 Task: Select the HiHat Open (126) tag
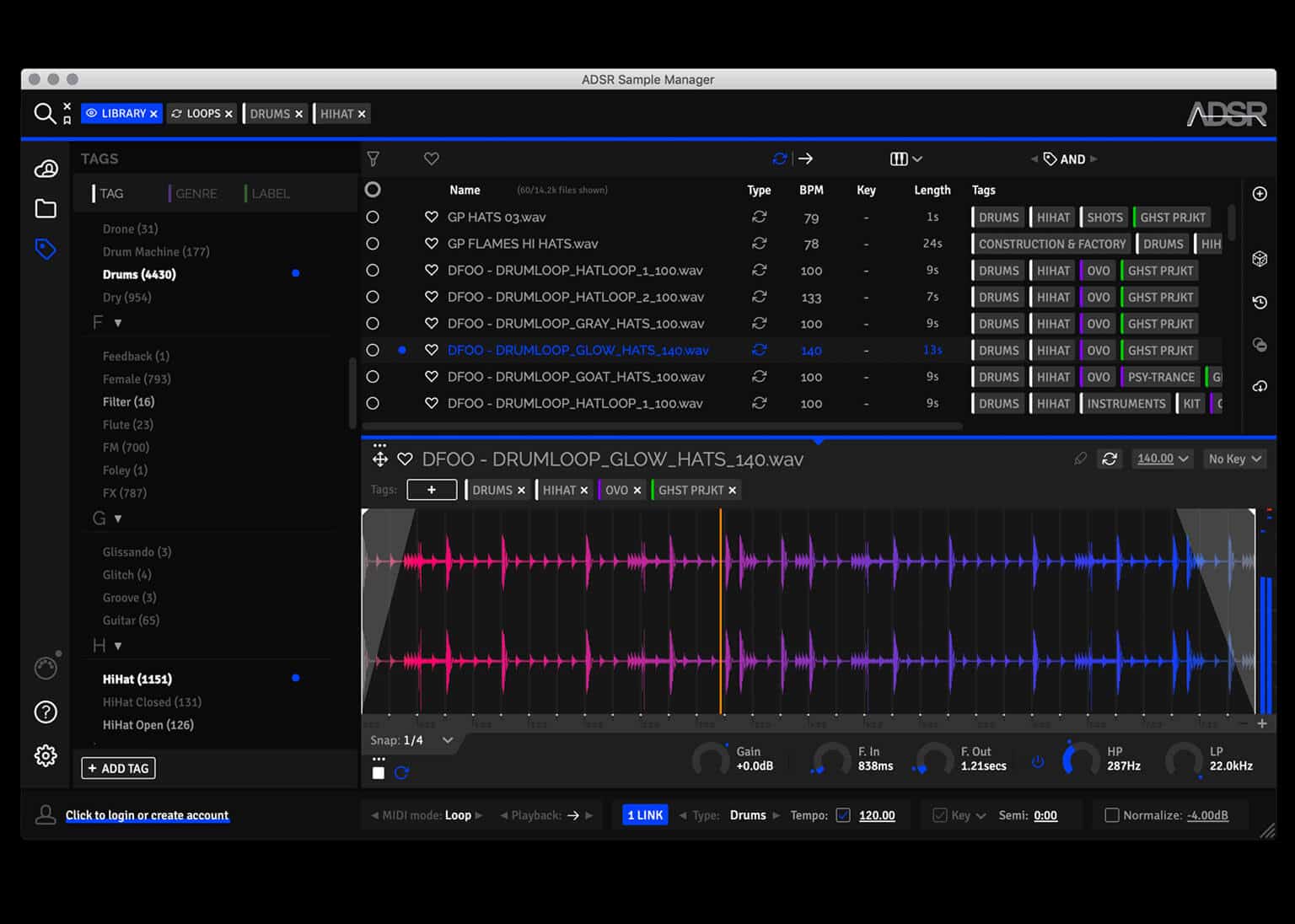(x=148, y=725)
